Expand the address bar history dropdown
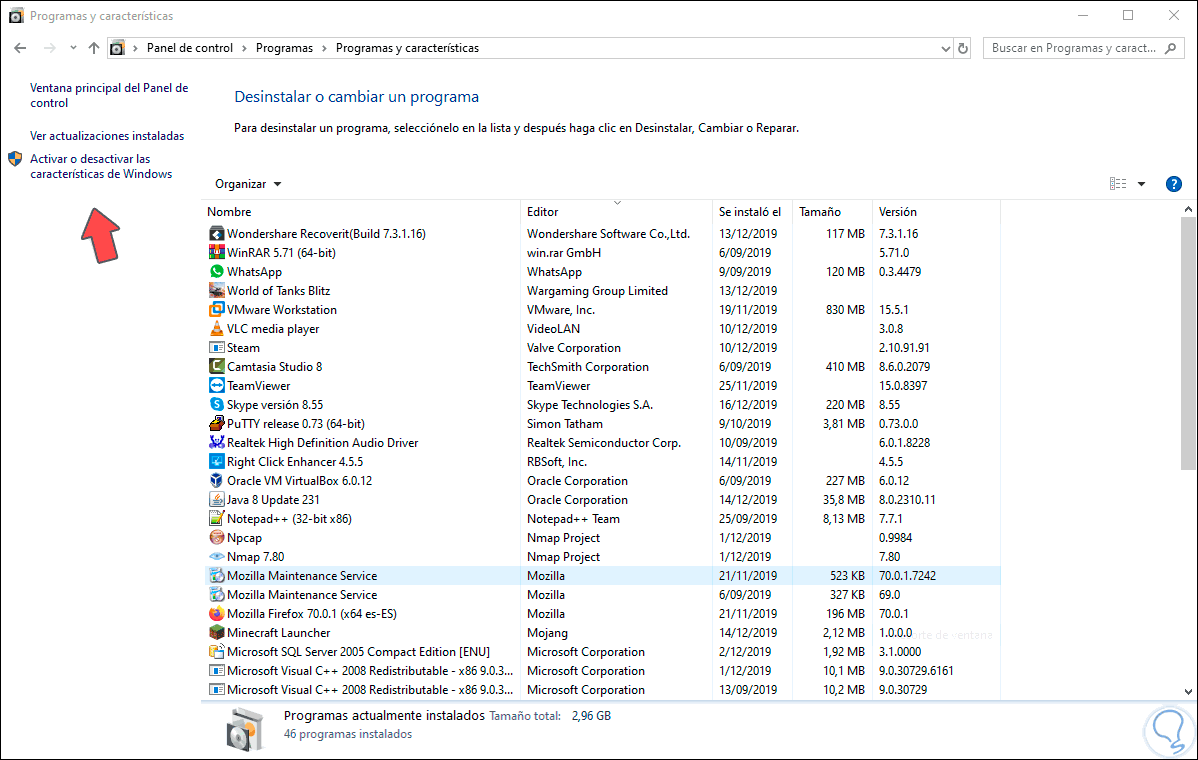This screenshot has height=760, width=1198. [945, 48]
